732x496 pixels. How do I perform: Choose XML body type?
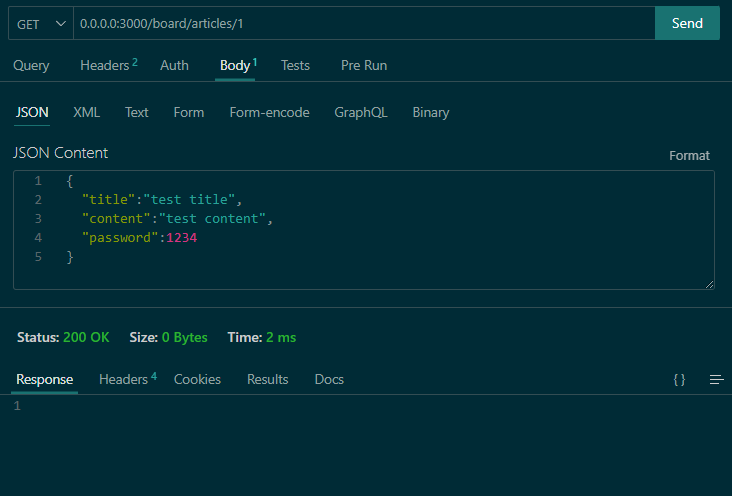86,113
